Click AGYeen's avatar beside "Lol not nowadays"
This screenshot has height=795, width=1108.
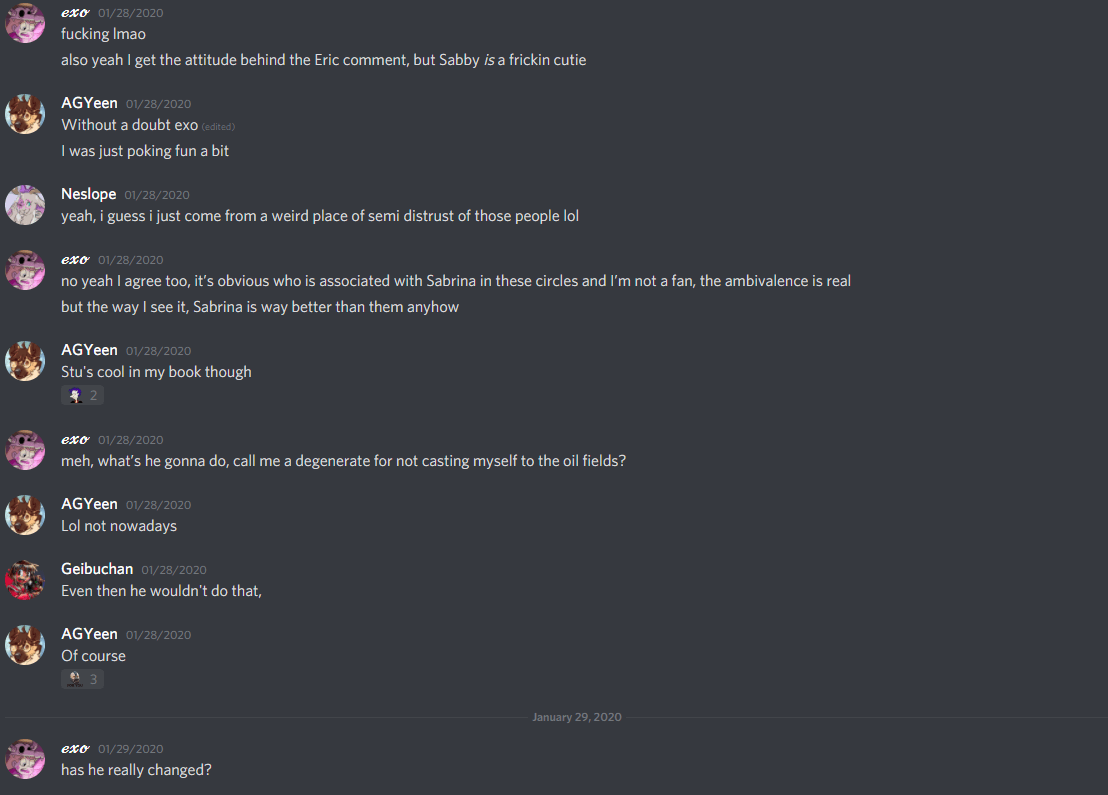coord(25,515)
